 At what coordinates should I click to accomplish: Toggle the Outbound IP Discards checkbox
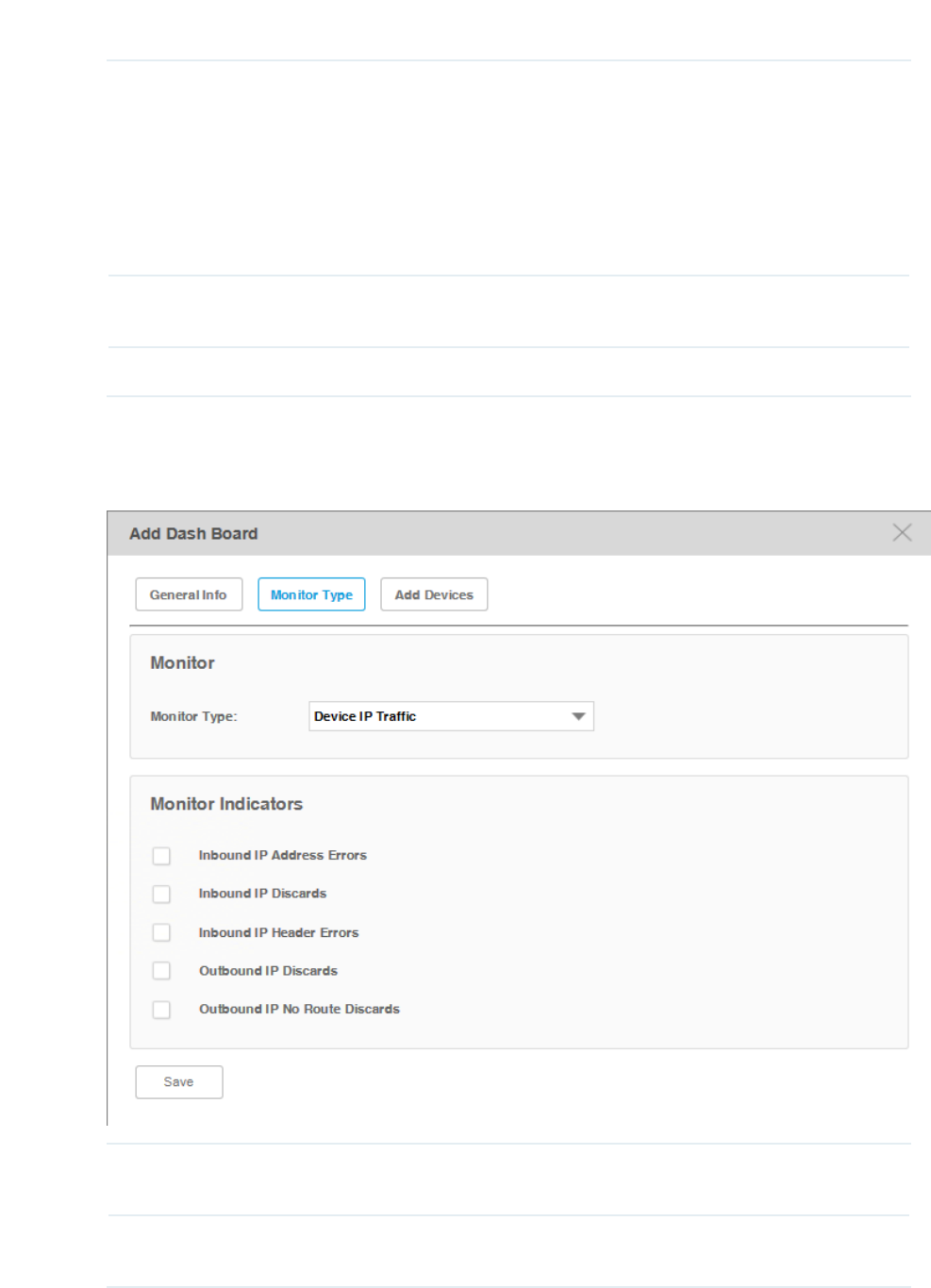[x=161, y=971]
